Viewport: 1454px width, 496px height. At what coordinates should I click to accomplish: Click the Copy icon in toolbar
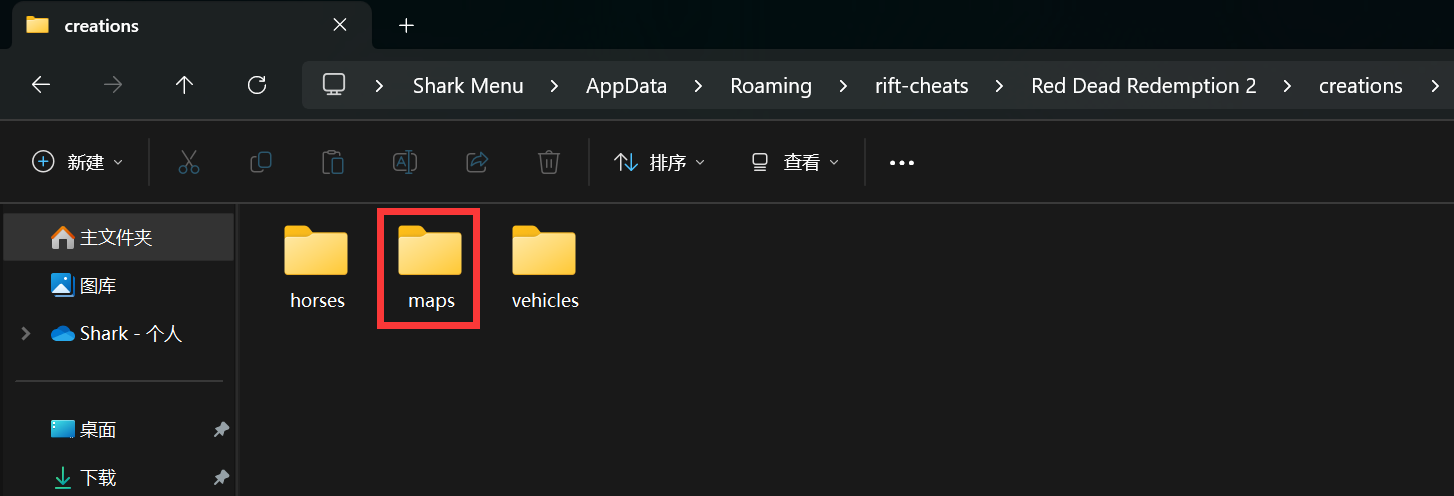(x=261, y=162)
